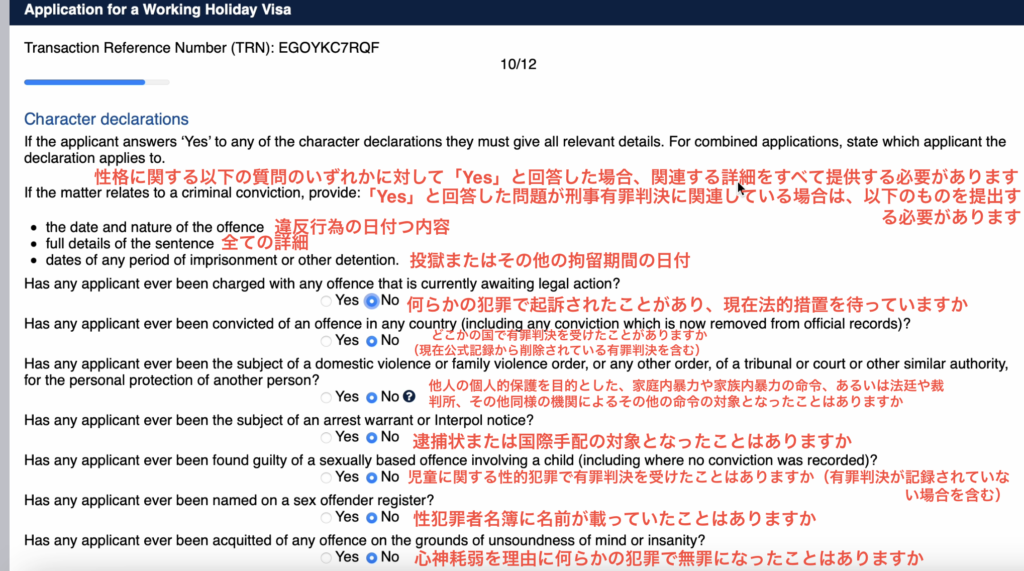Image resolution: width=1024 pixels, height=571 pixels.
Task: Choose No for acquitted on grounds of insanity
Action: coord(372,557)
